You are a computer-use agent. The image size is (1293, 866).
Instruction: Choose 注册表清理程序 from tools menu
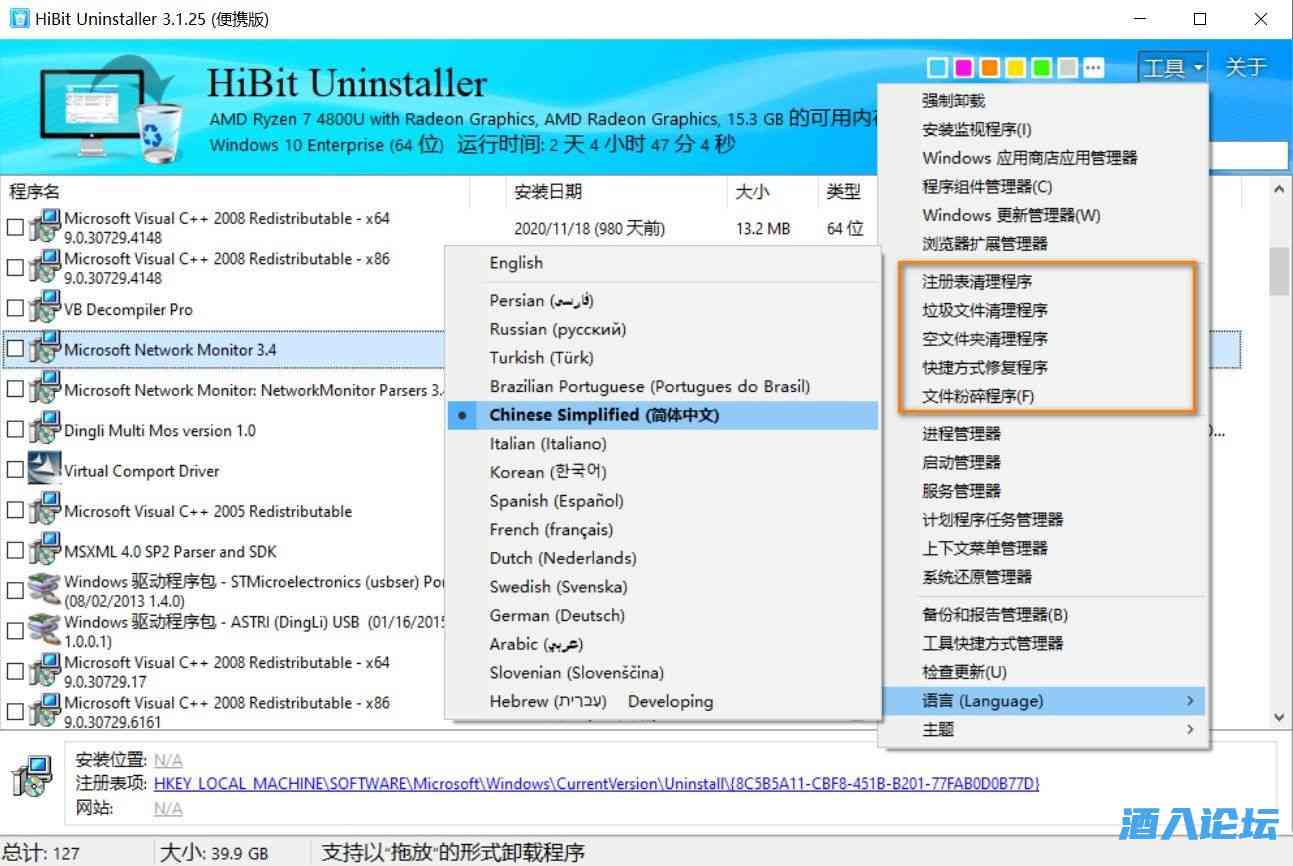[976, 282]
